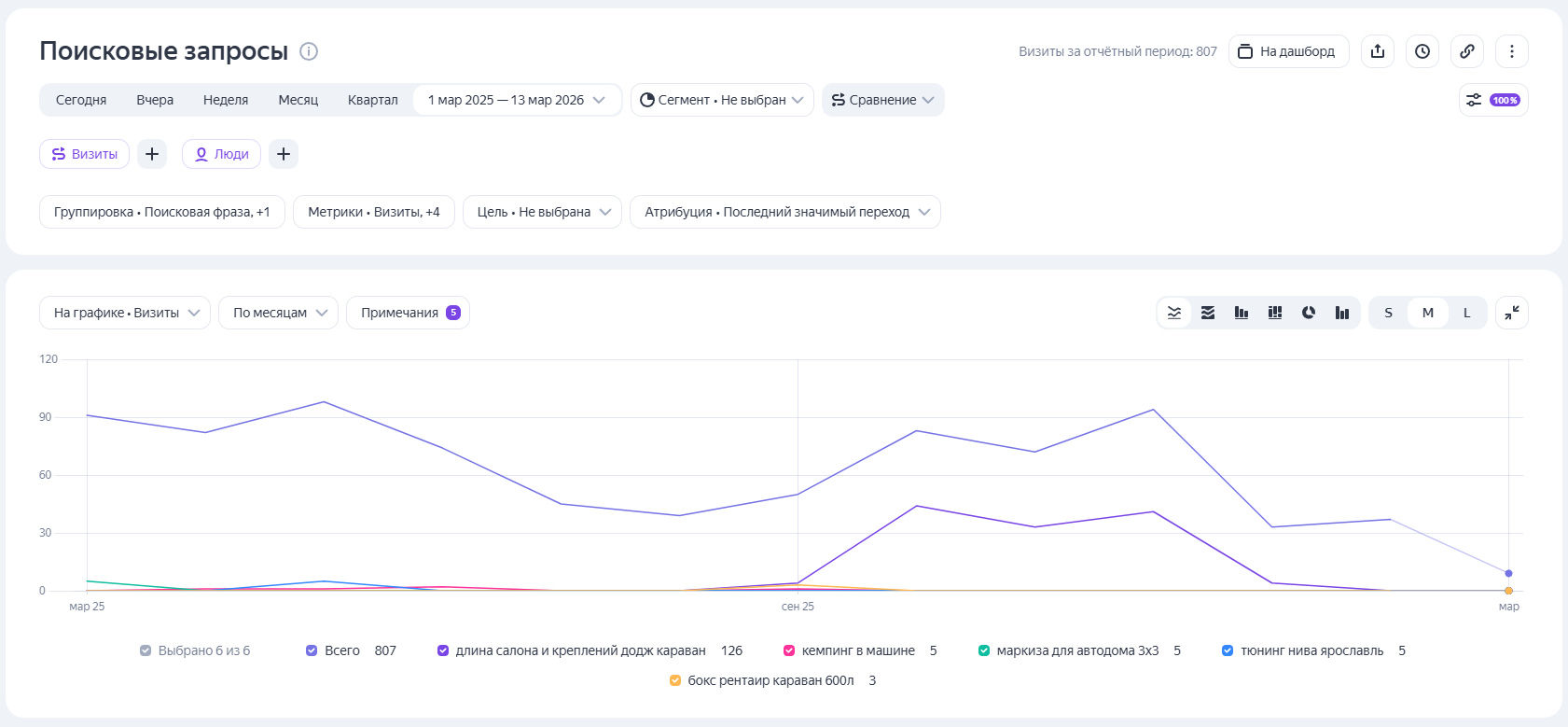Open the По месяцам grouping dropdown

[x=278, y=313]
